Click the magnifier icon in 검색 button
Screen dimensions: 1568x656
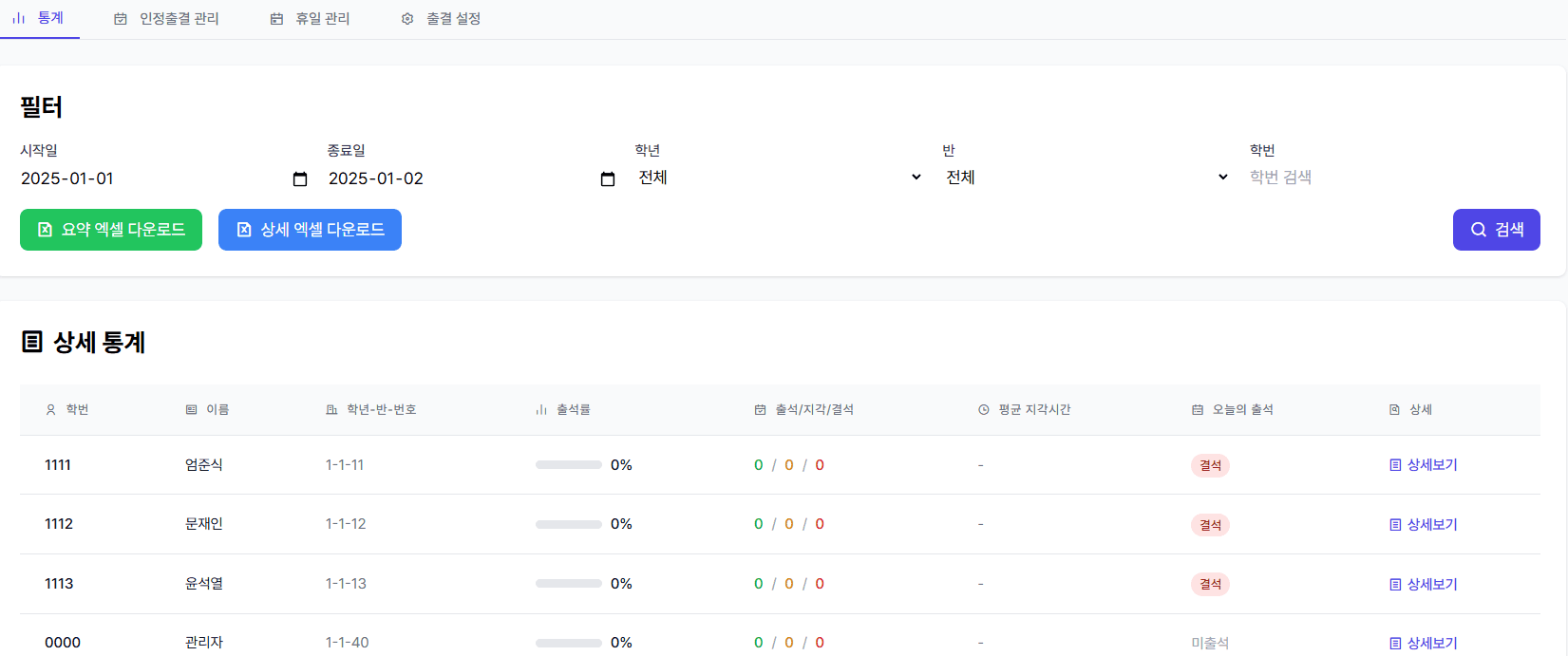click(1479, 230)
